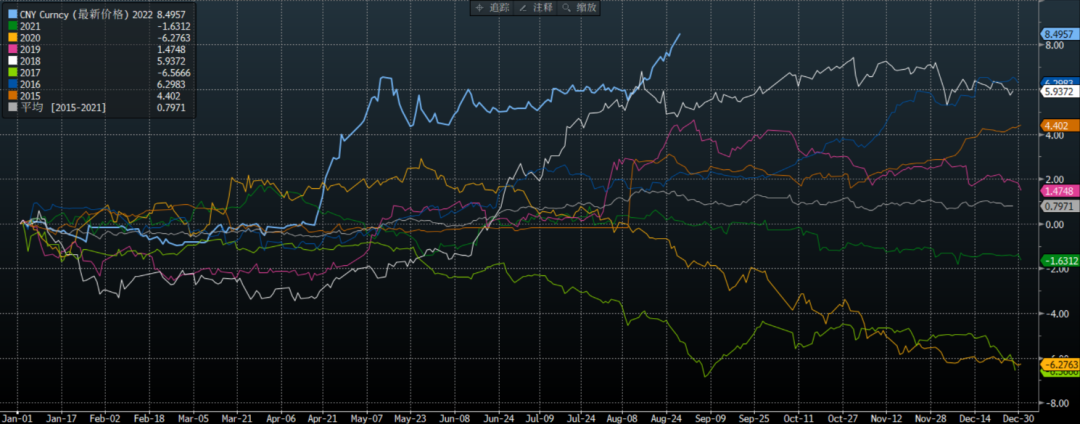Toggle the 2021 green legend swatch
Image resolution: width=1080 pixels, height=424 pixels.
coord(11,28)
